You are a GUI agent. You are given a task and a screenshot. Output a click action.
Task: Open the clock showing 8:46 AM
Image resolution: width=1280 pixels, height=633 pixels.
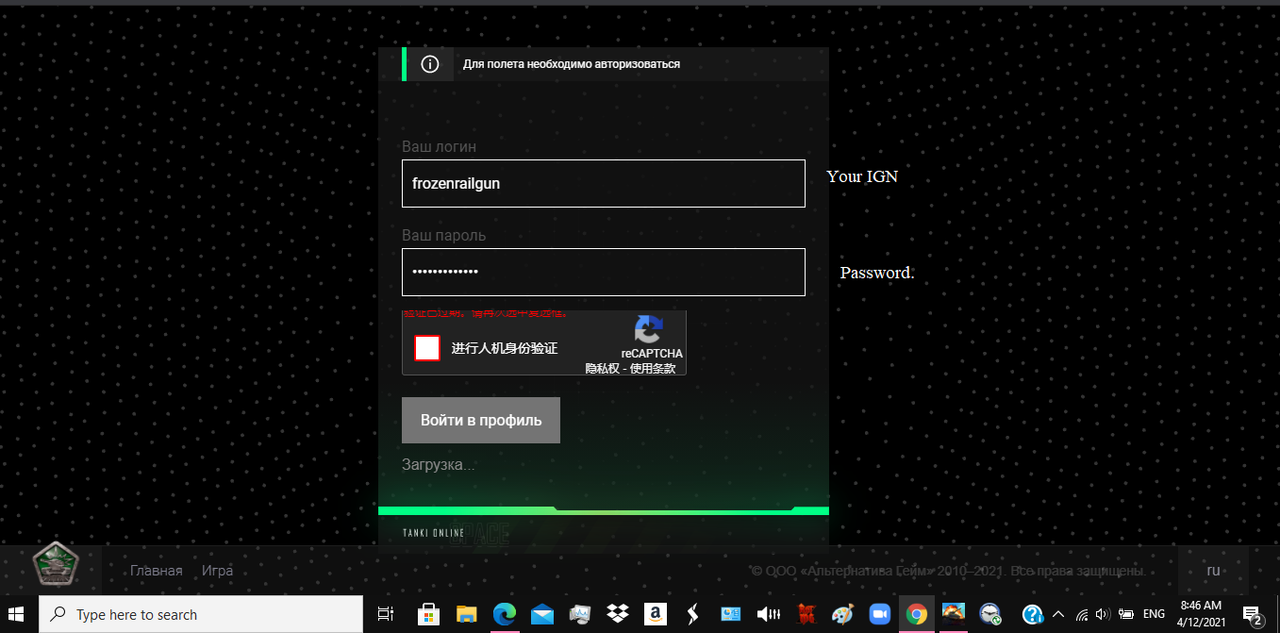point(1201,614)
